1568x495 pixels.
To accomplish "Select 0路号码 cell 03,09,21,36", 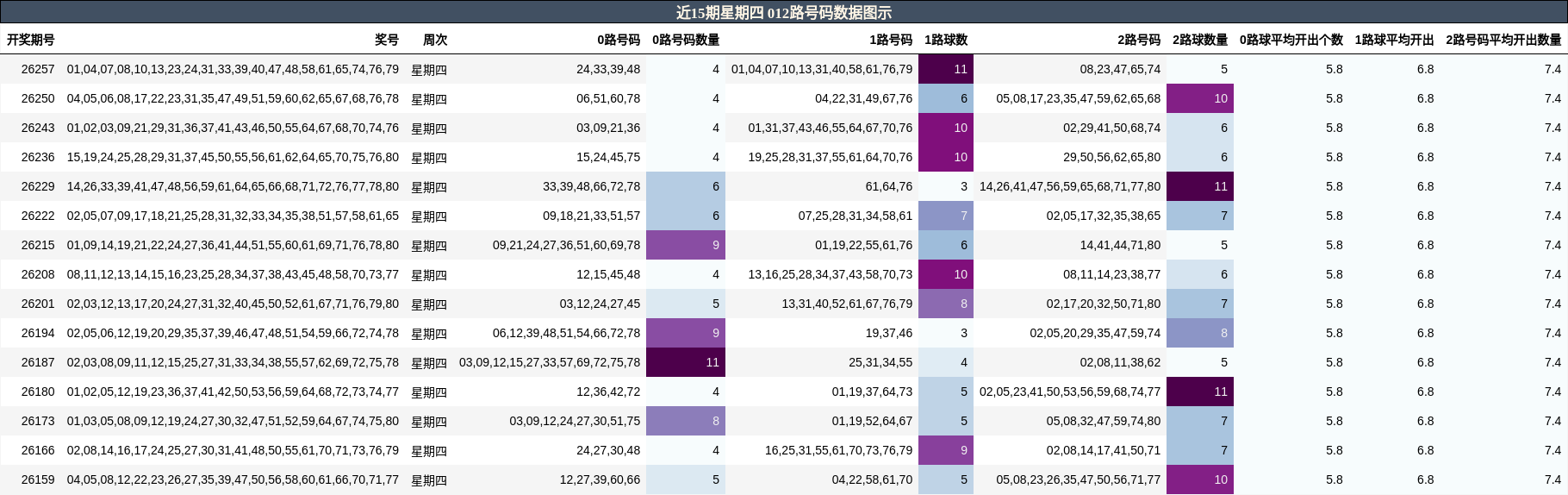I will point(608,128).
